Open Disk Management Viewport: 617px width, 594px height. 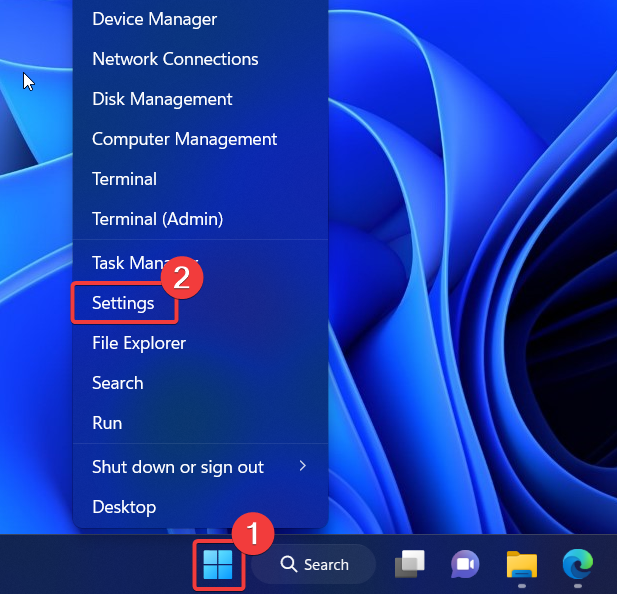point(200,99)
